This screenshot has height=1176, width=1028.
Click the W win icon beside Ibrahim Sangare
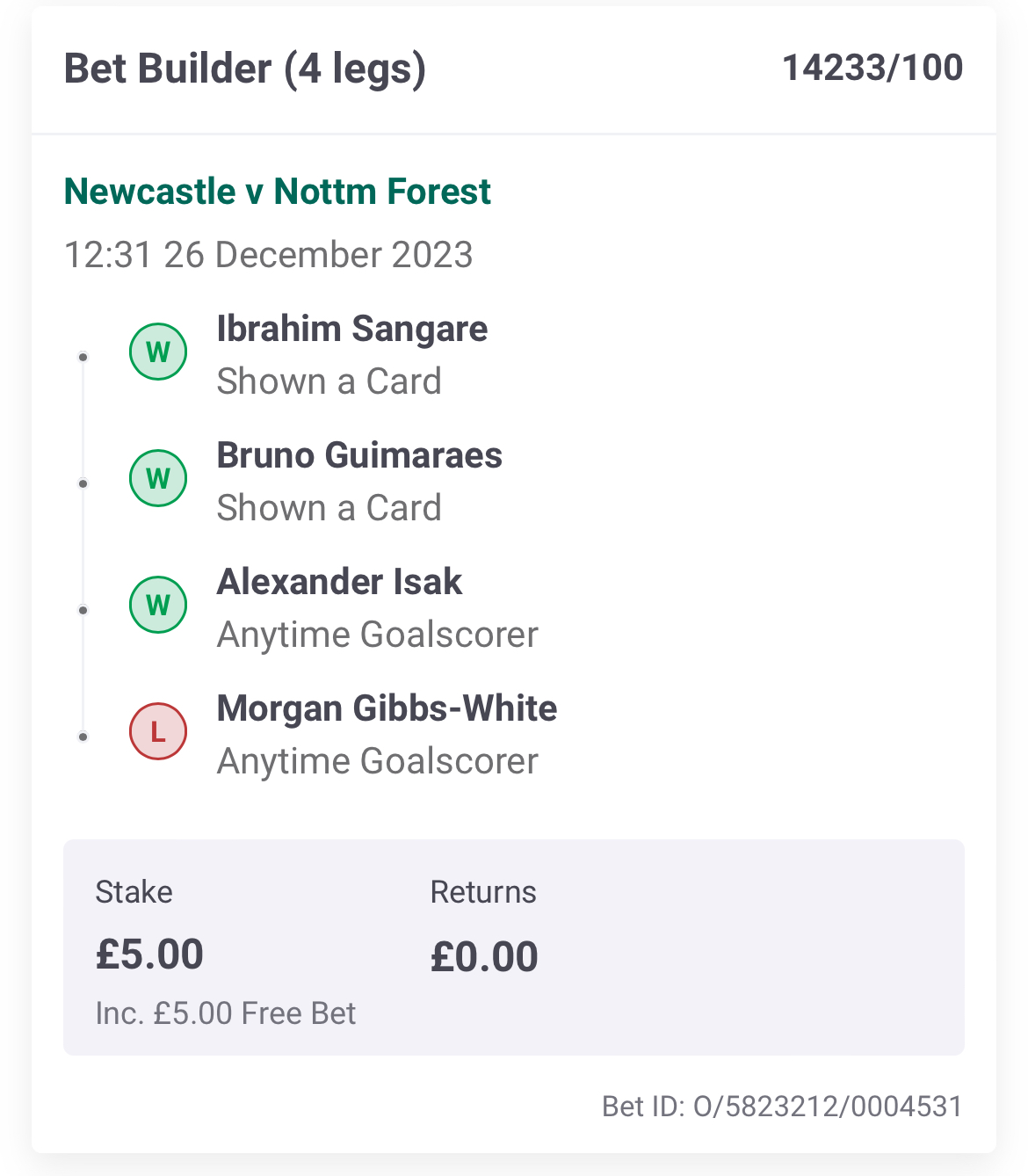coord(158,352)
